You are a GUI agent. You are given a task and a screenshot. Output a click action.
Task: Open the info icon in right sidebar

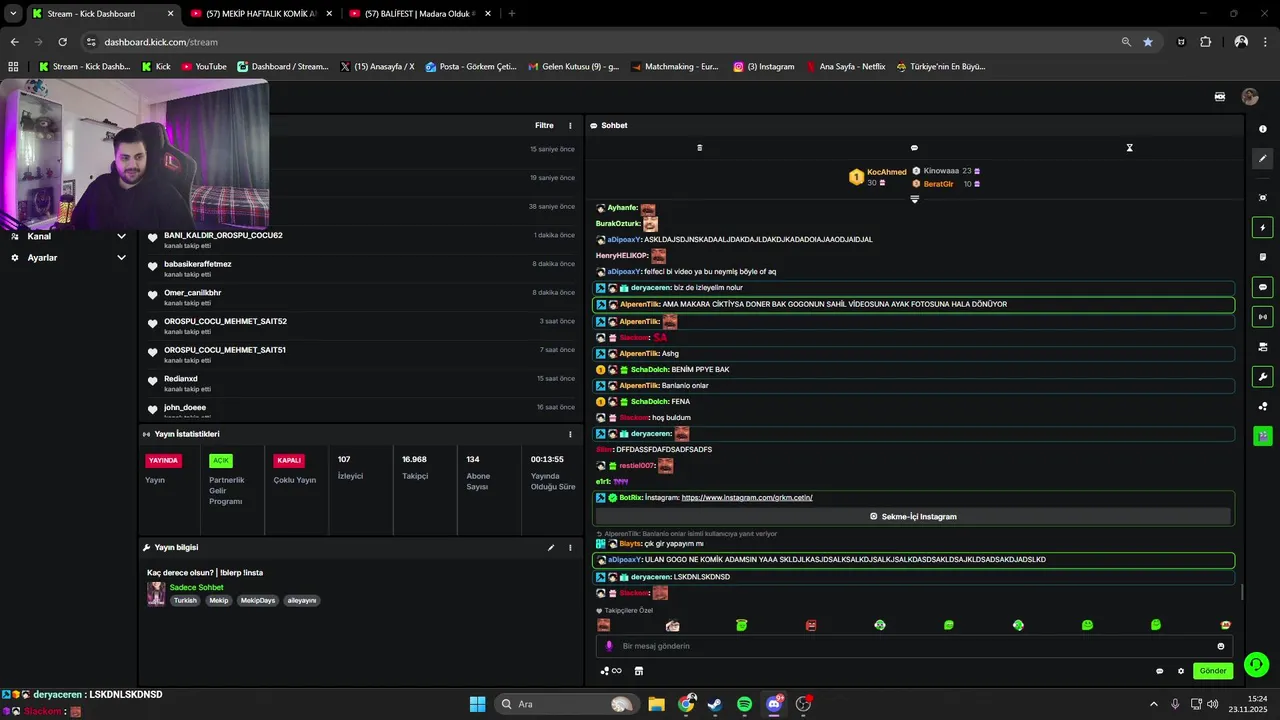[1263, 130]
